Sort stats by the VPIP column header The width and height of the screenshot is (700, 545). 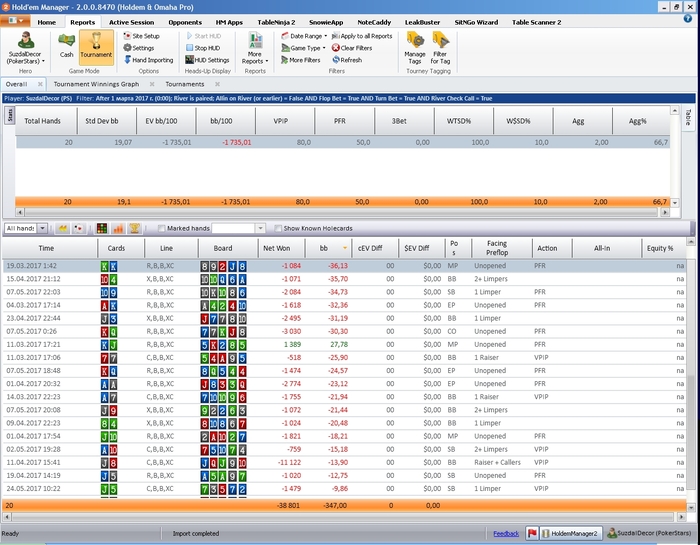click(x=285, y=121)
